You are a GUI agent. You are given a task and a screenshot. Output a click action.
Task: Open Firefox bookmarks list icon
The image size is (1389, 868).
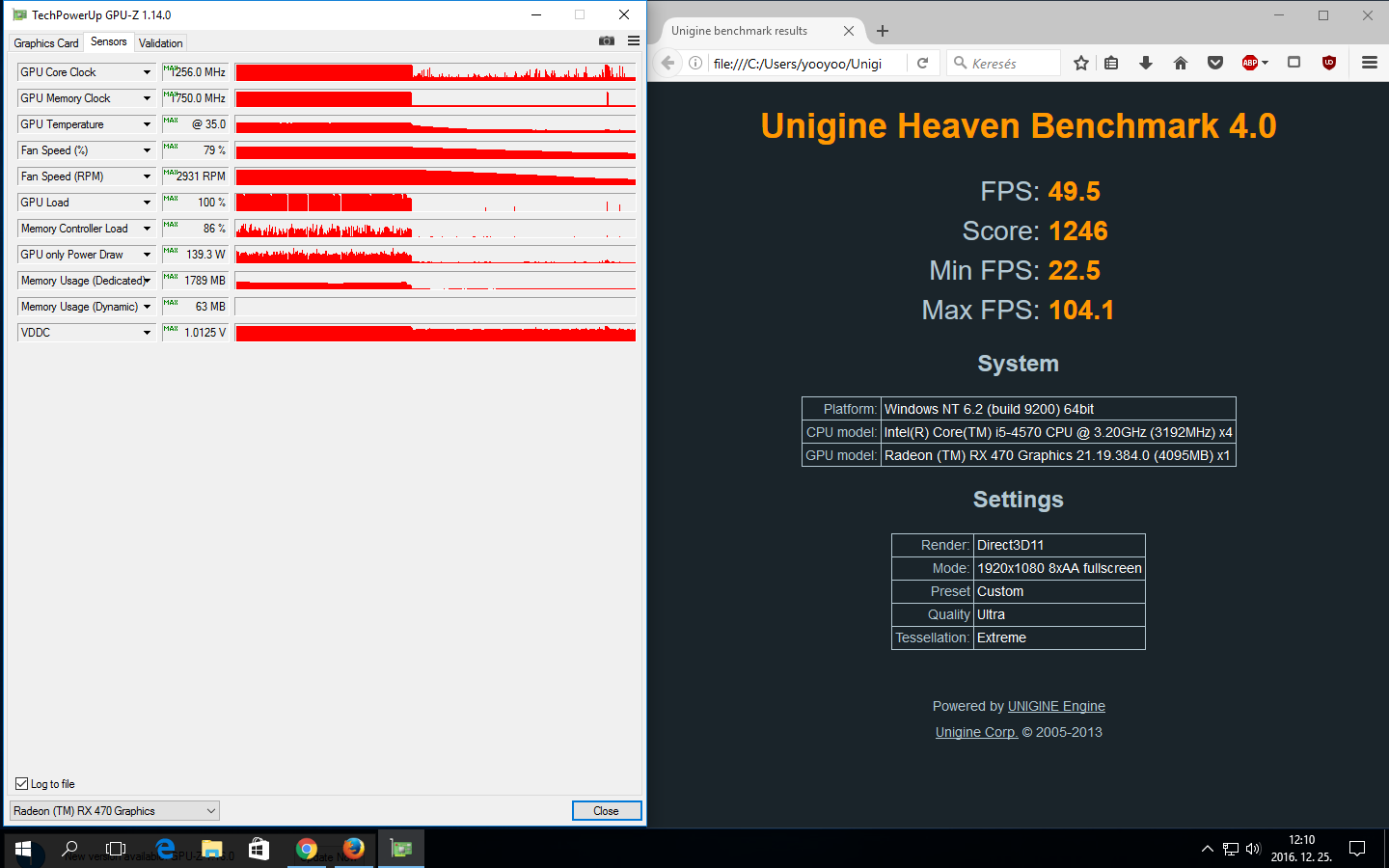1111,63
